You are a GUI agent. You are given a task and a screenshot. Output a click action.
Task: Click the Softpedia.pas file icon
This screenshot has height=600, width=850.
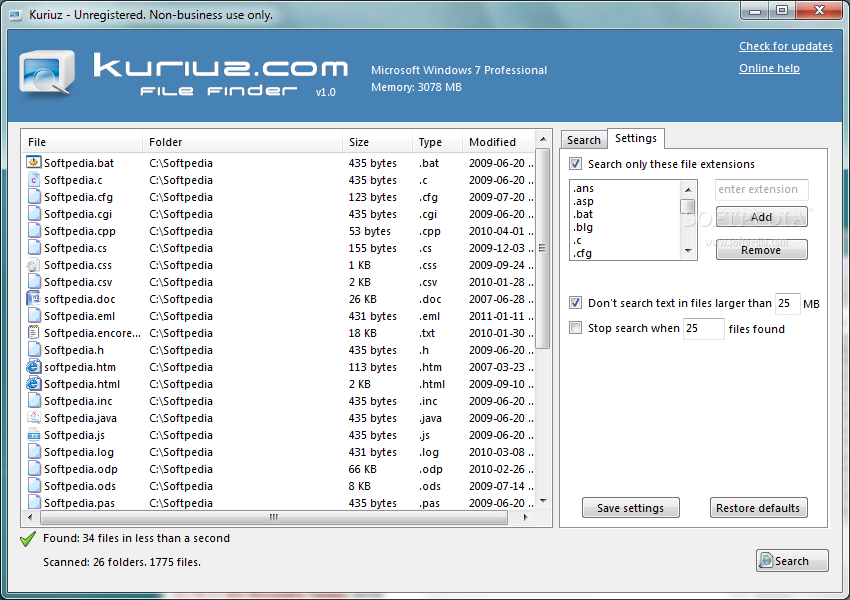pyautogui.click(x=34, y=502)
